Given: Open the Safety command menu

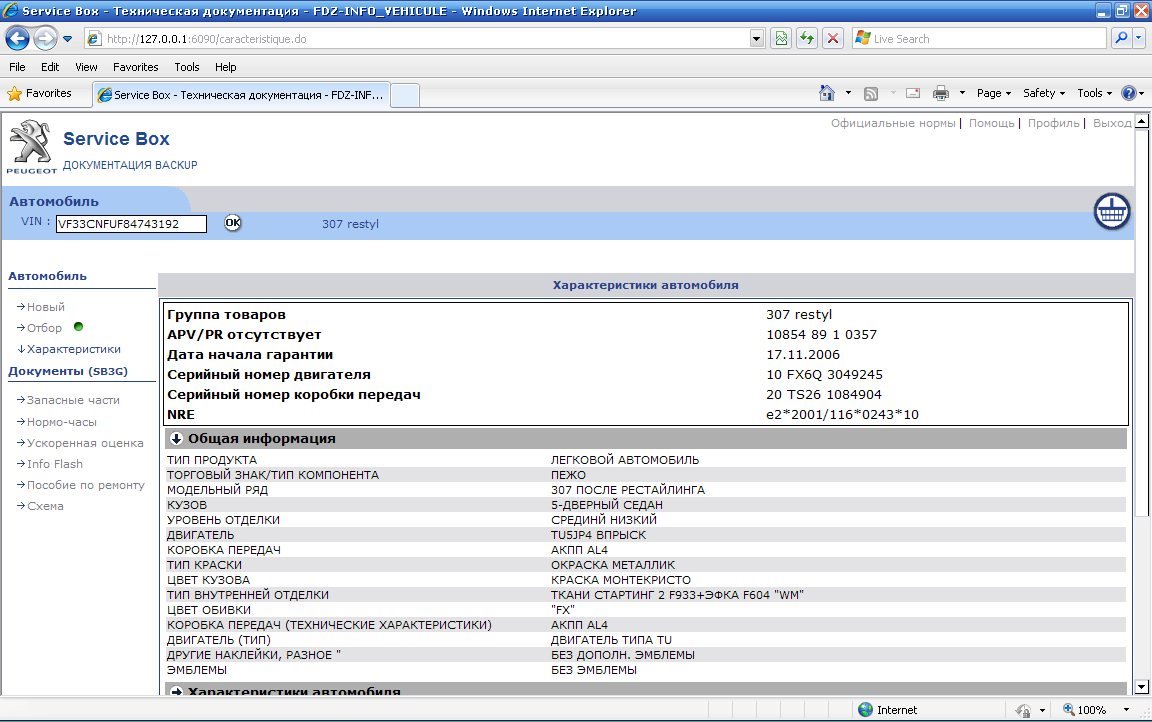Looking at the screenshot, I should [x=1043, y=93].
